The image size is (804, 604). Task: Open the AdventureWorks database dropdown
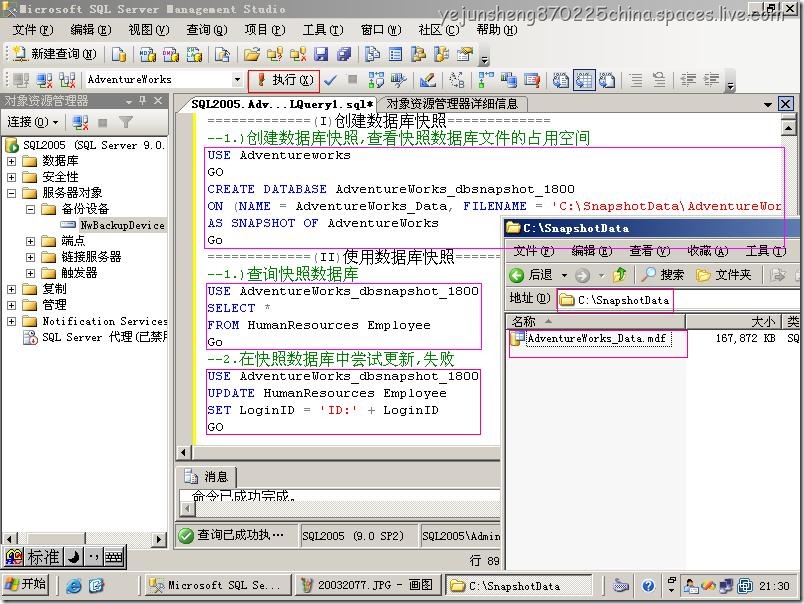[237, 80]
